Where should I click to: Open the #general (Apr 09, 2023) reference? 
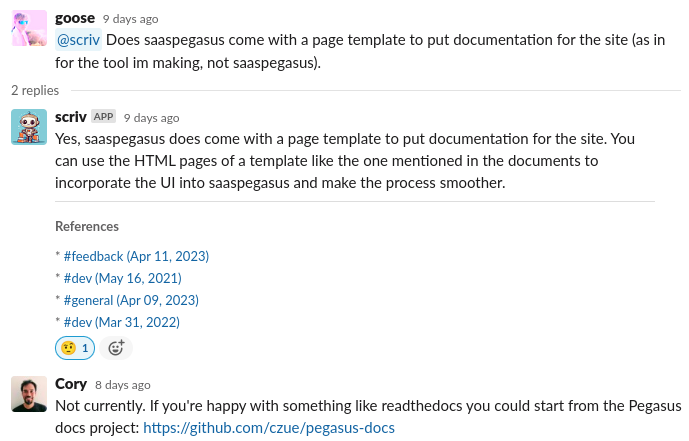[131, 300]
